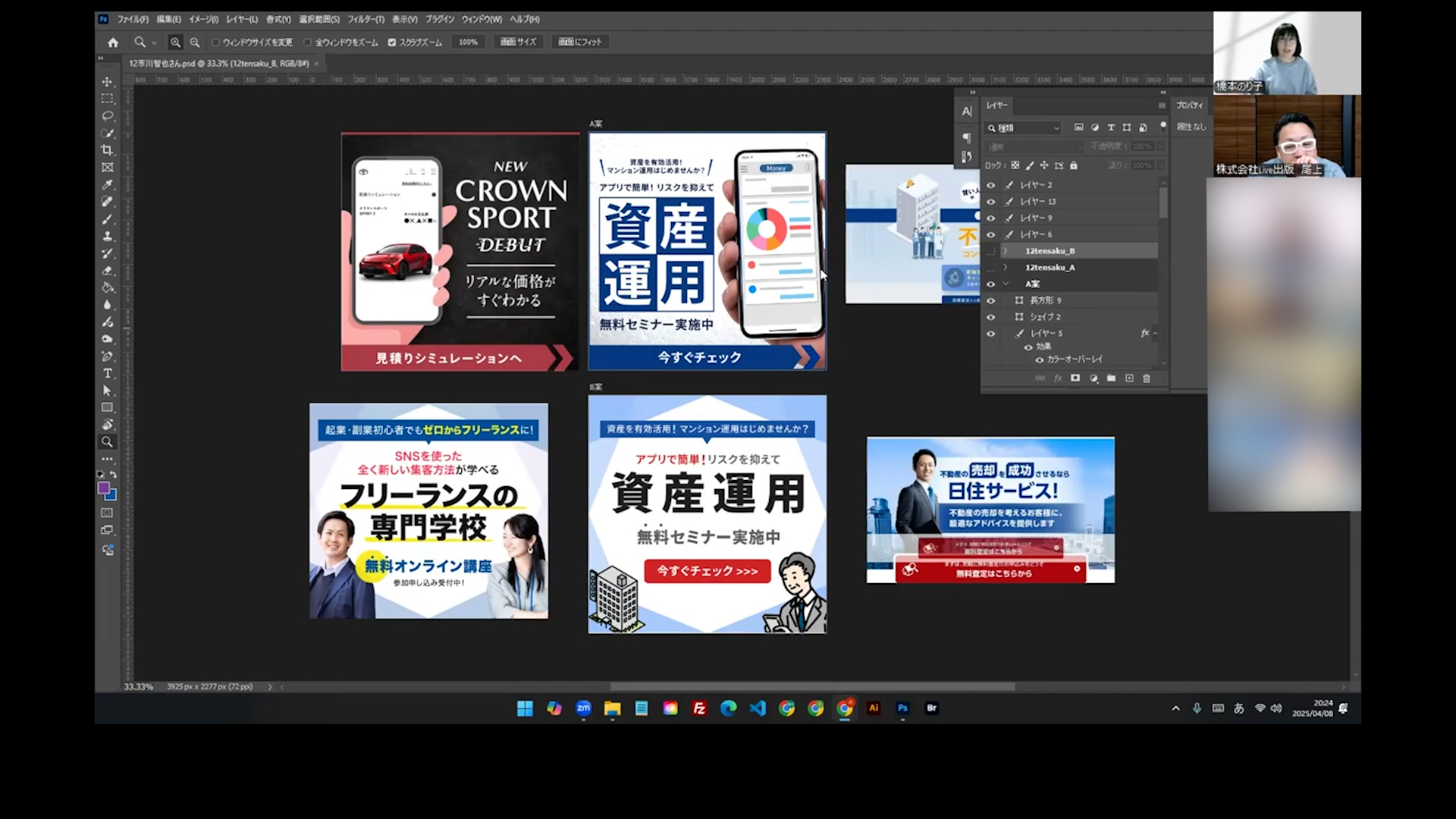Select the Frame tool

tap(107, 168)
